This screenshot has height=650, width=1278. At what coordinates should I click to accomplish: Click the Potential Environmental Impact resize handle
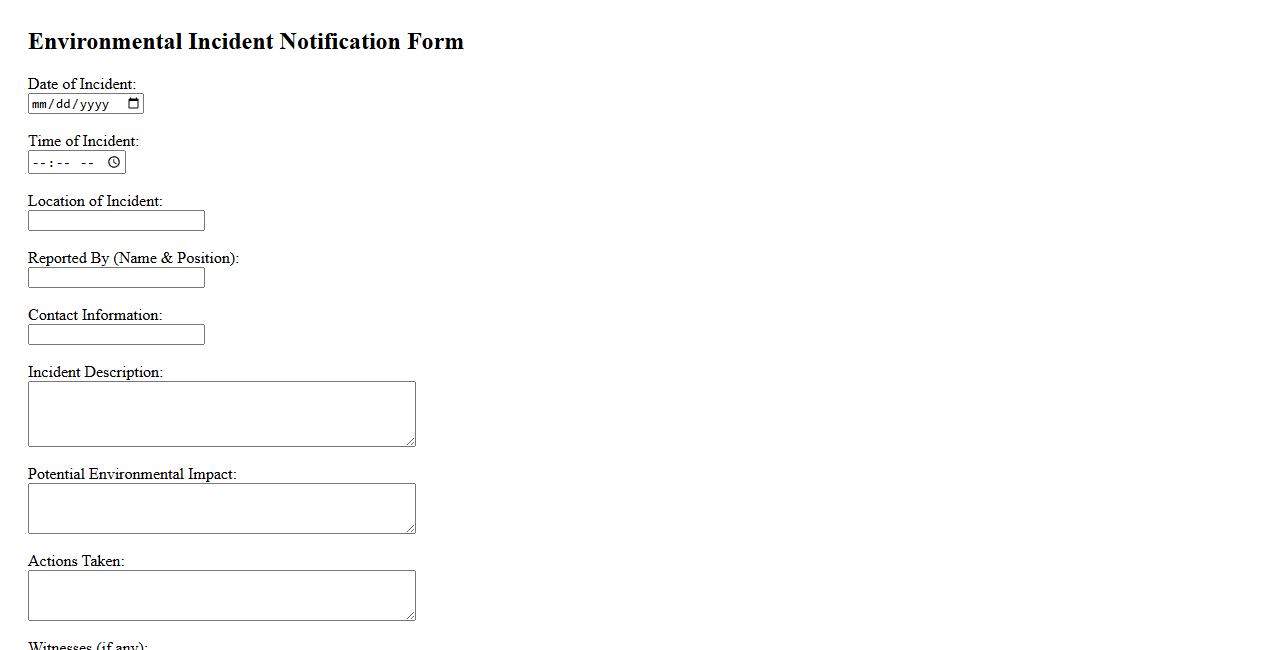pos(410,528)
